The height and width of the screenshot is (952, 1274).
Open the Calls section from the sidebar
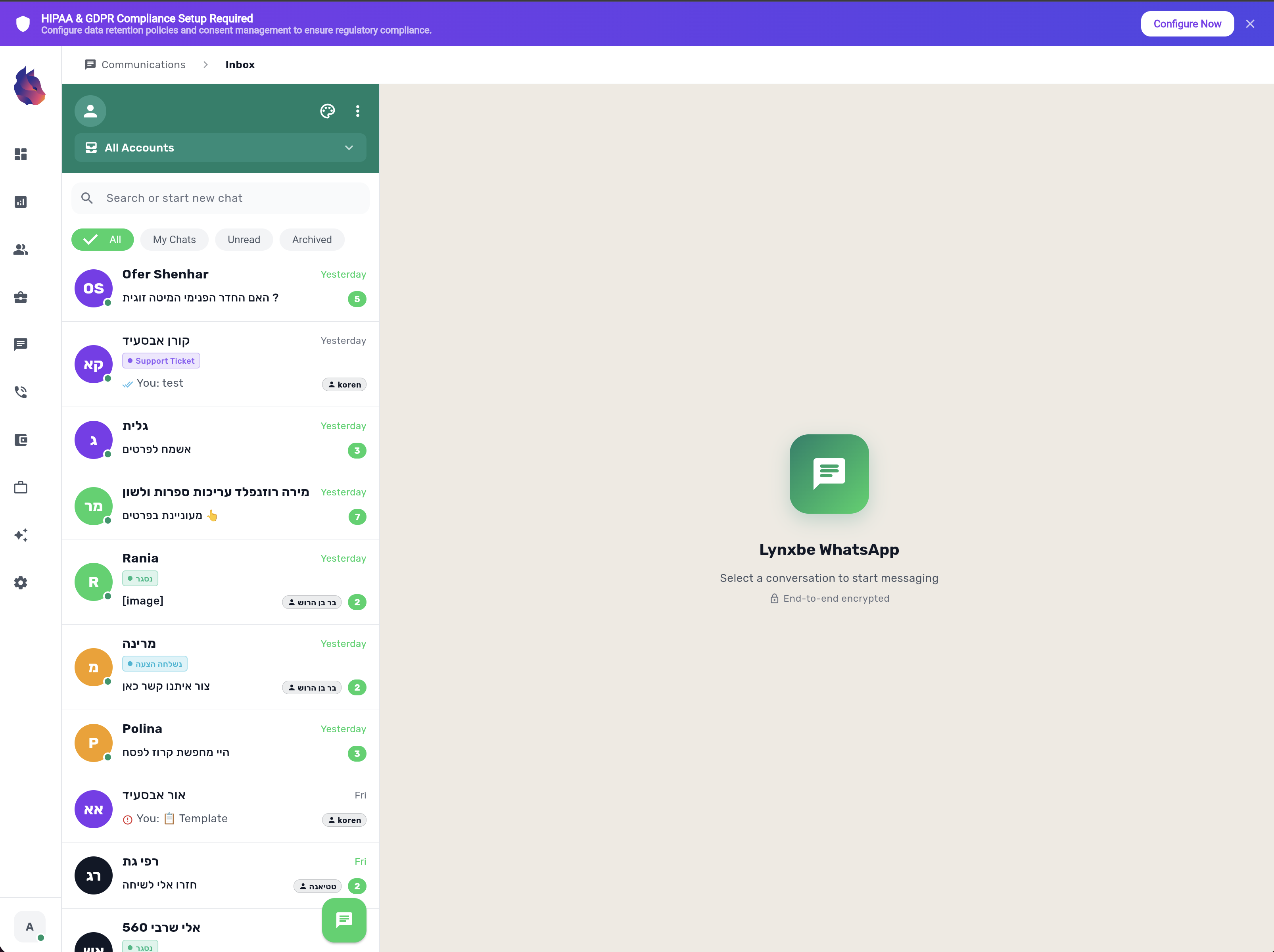point(21,392)
